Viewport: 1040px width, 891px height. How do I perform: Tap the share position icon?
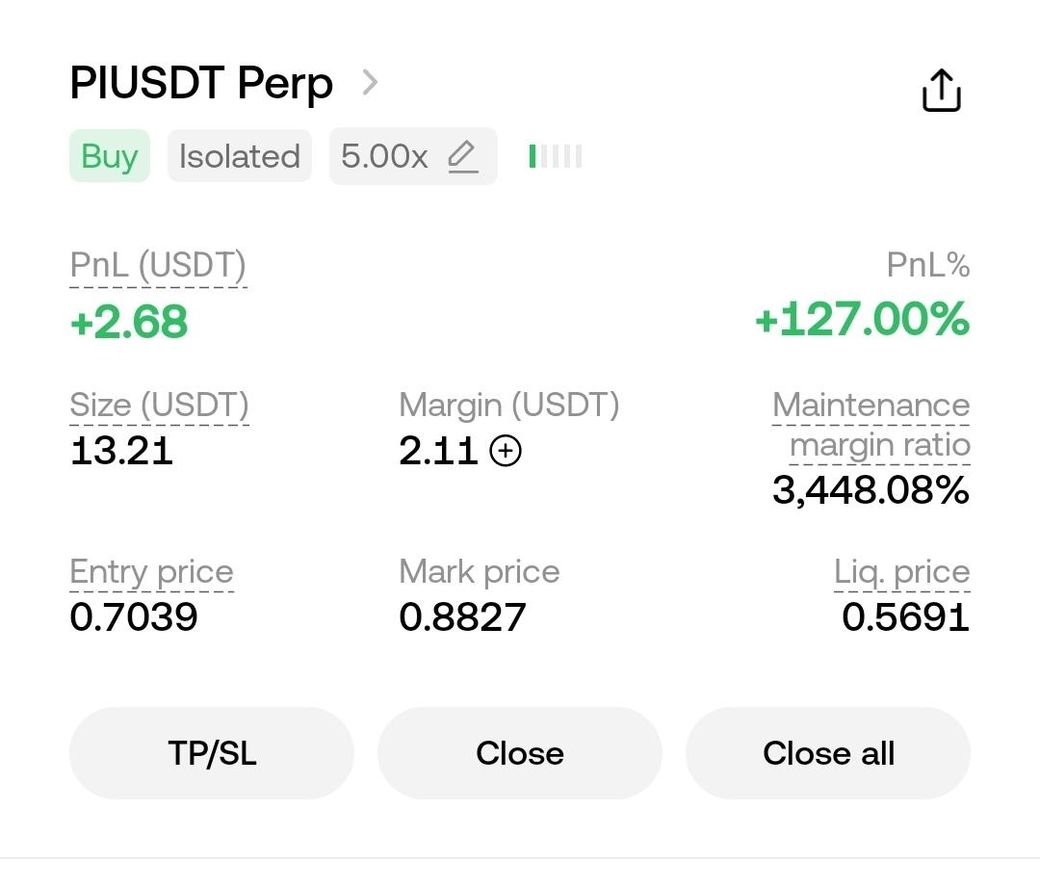click(941, 90)
